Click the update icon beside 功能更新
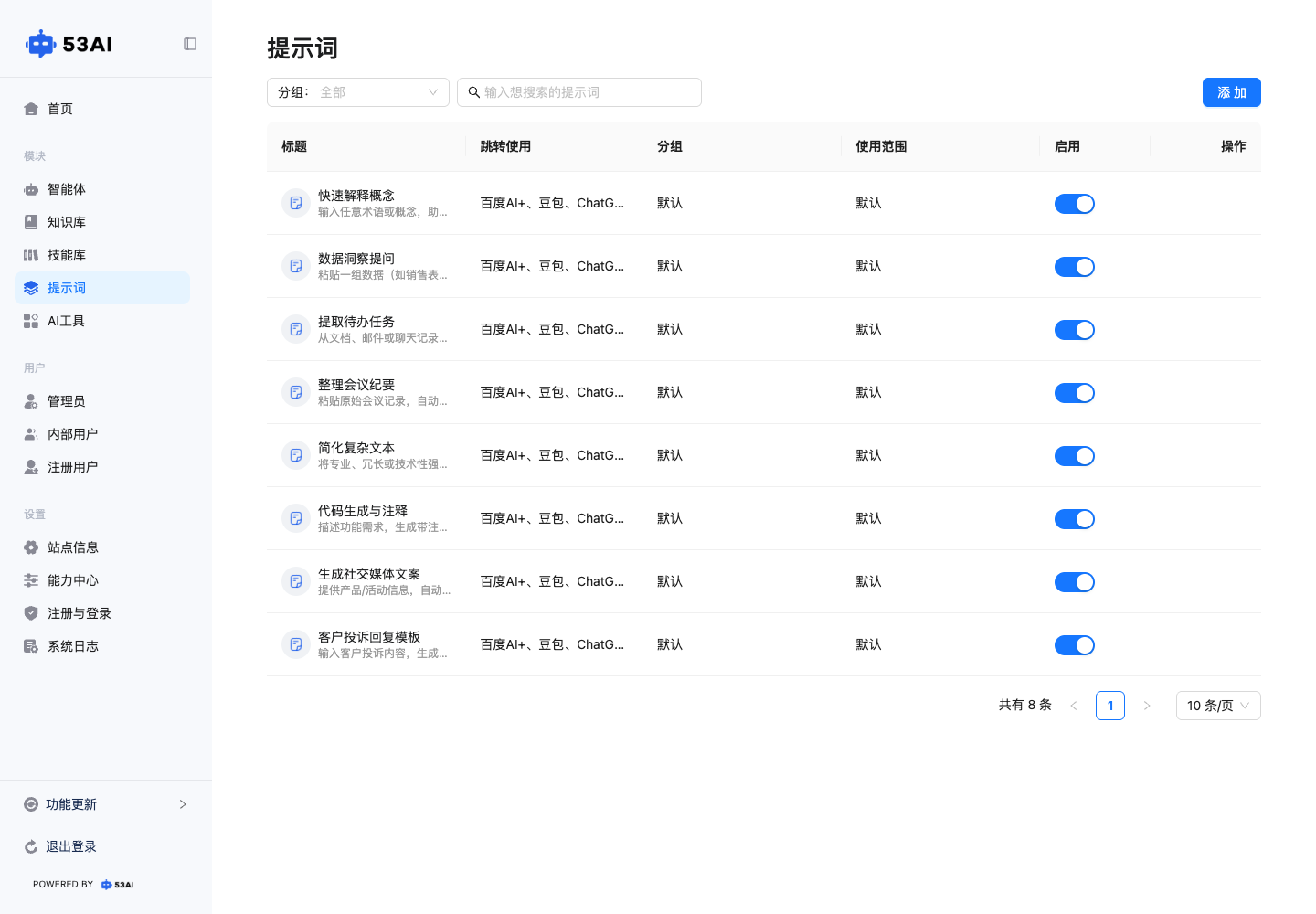1316x914 pixels. click(x=31, y=804)
